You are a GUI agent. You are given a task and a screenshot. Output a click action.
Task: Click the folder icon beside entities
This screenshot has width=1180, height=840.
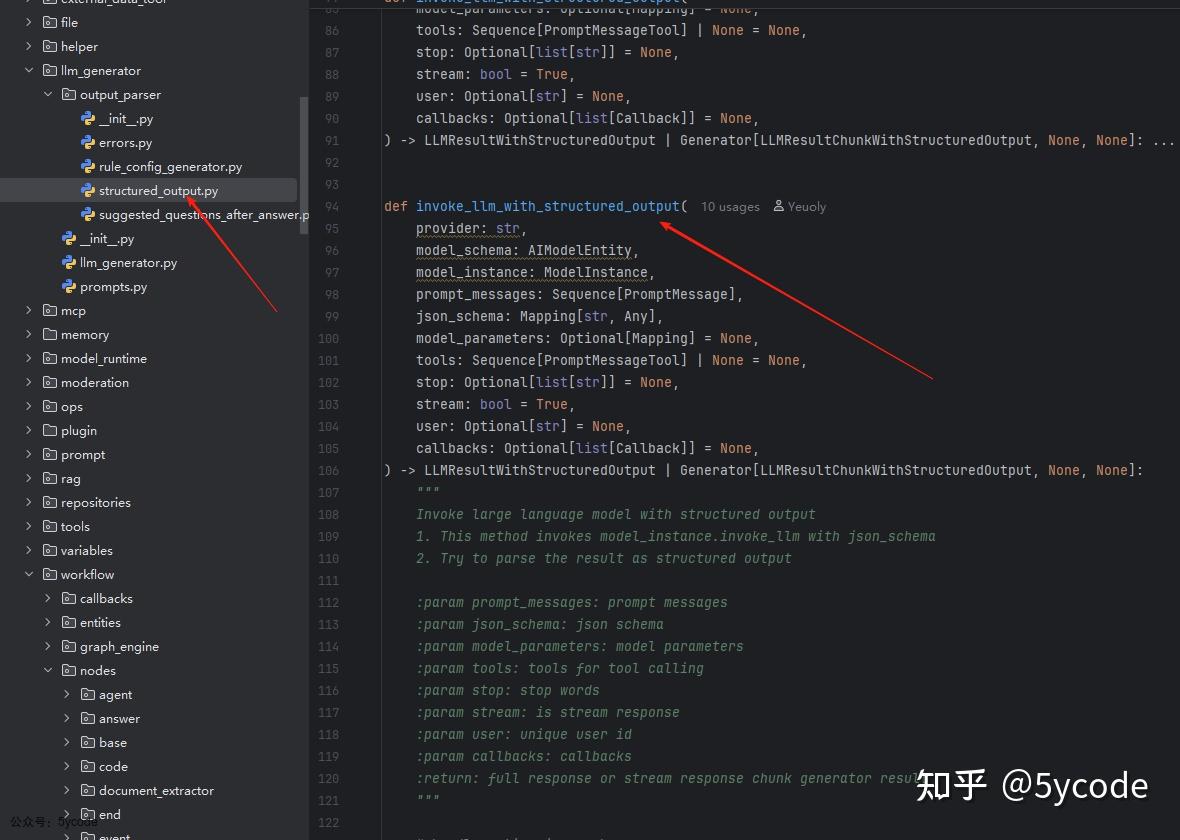[69, 622]
